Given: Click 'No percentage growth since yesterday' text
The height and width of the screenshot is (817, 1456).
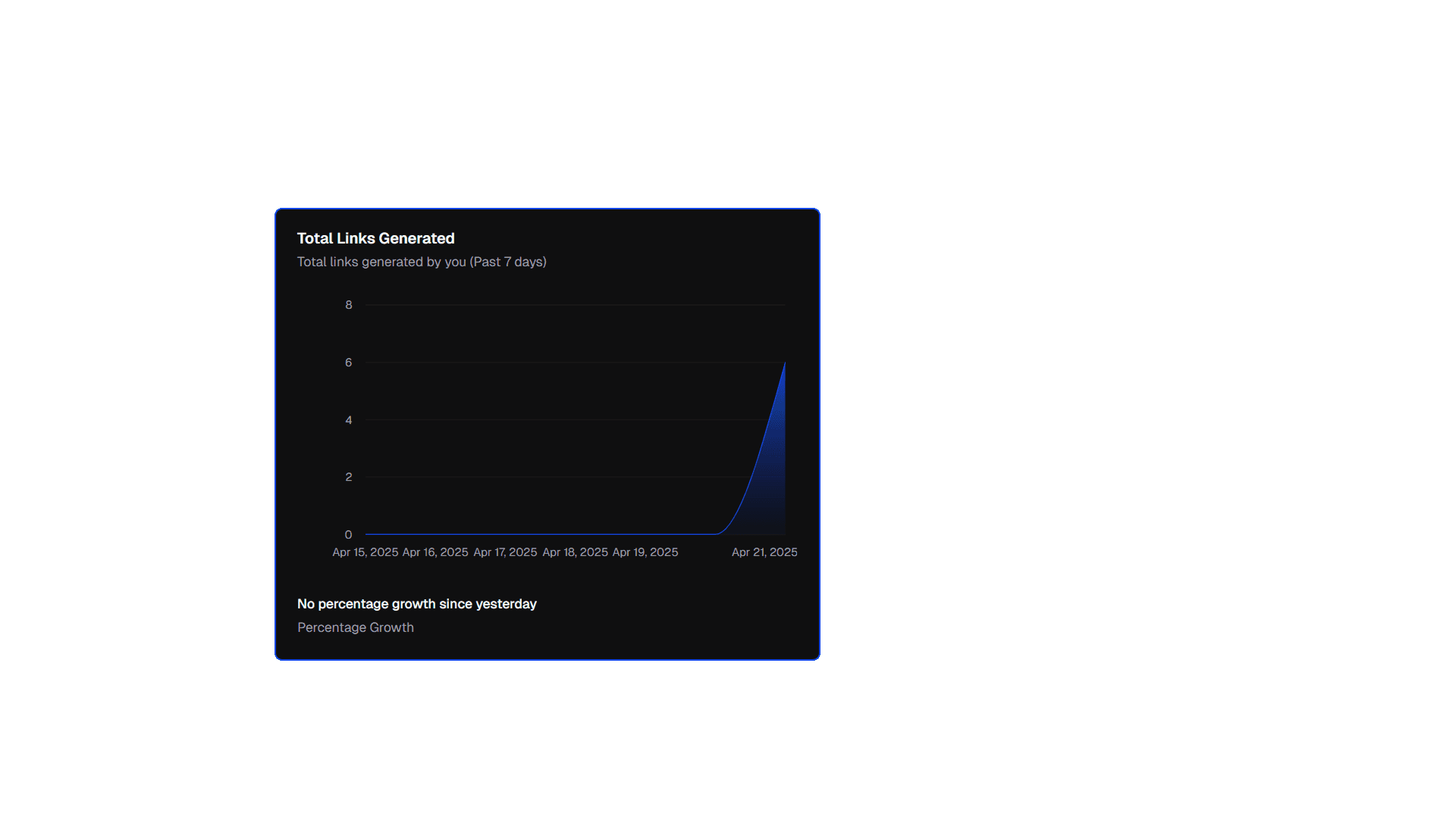Looking at the screenshot, I should click(x=417, y=604).
